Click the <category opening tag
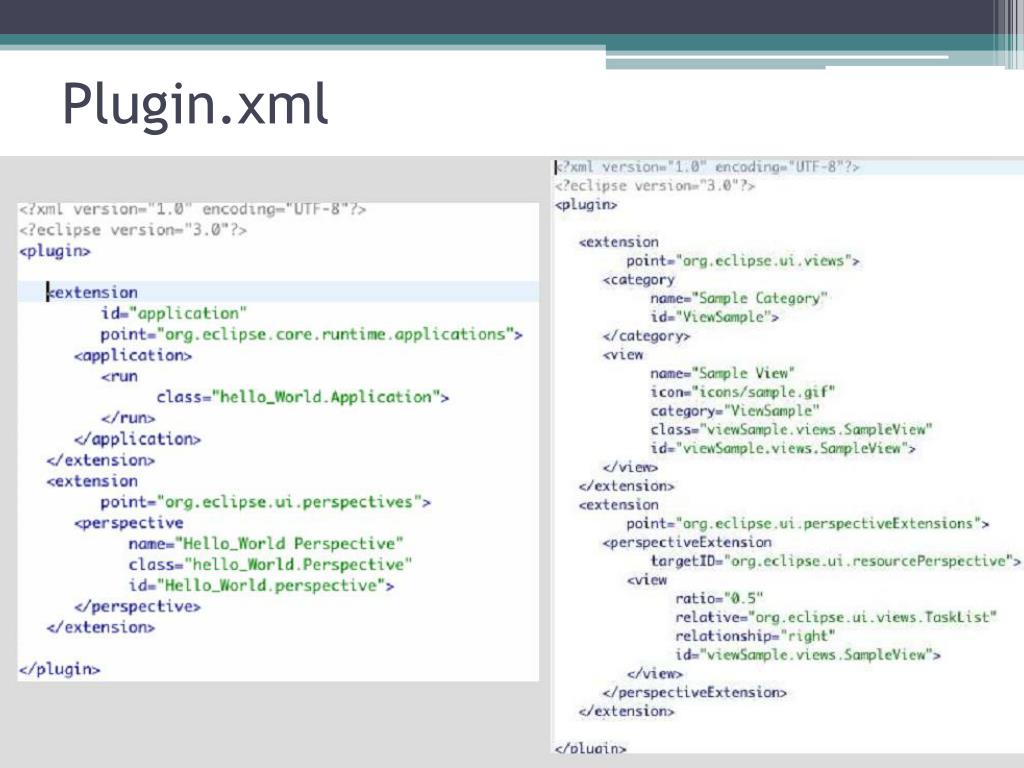 638,280
